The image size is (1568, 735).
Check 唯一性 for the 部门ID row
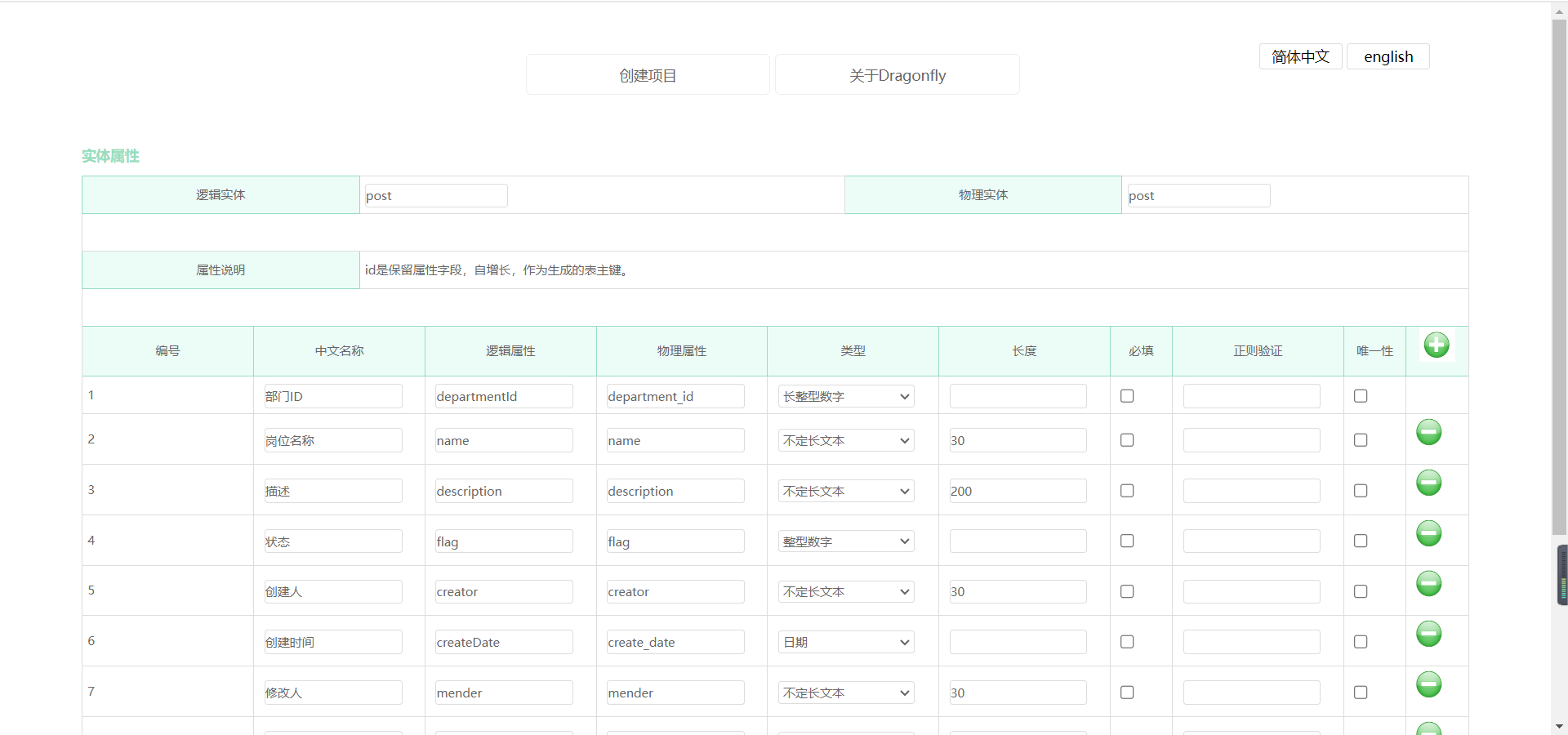1361,396
